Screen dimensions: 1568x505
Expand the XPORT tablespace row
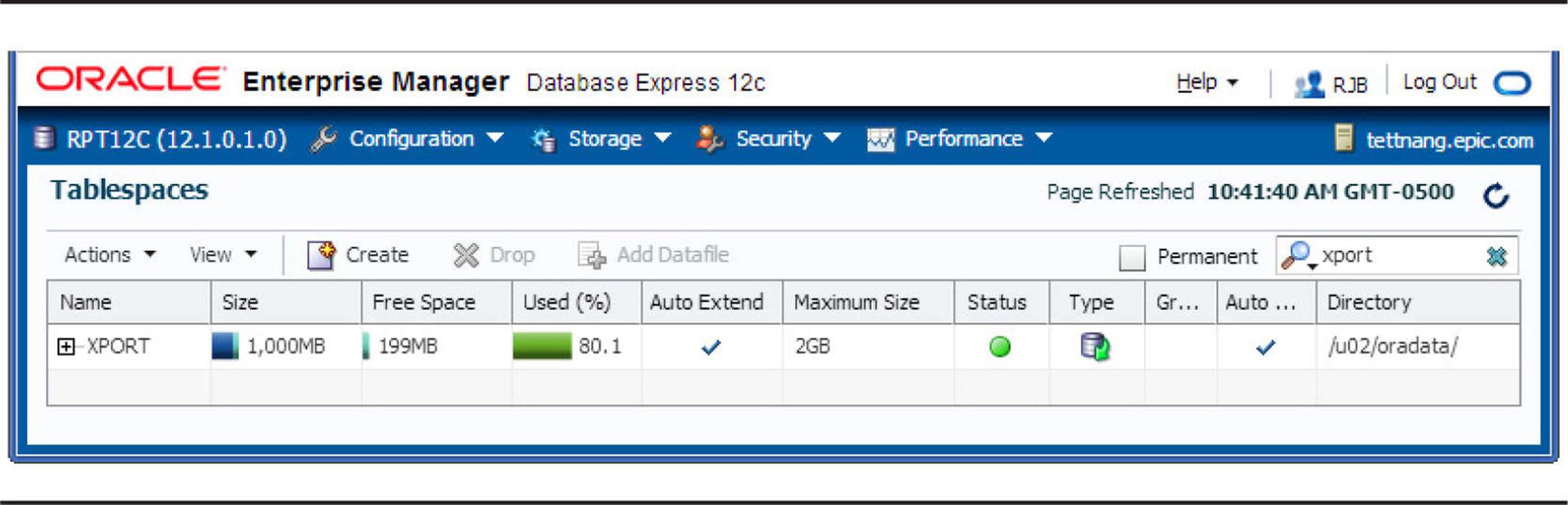66,346
